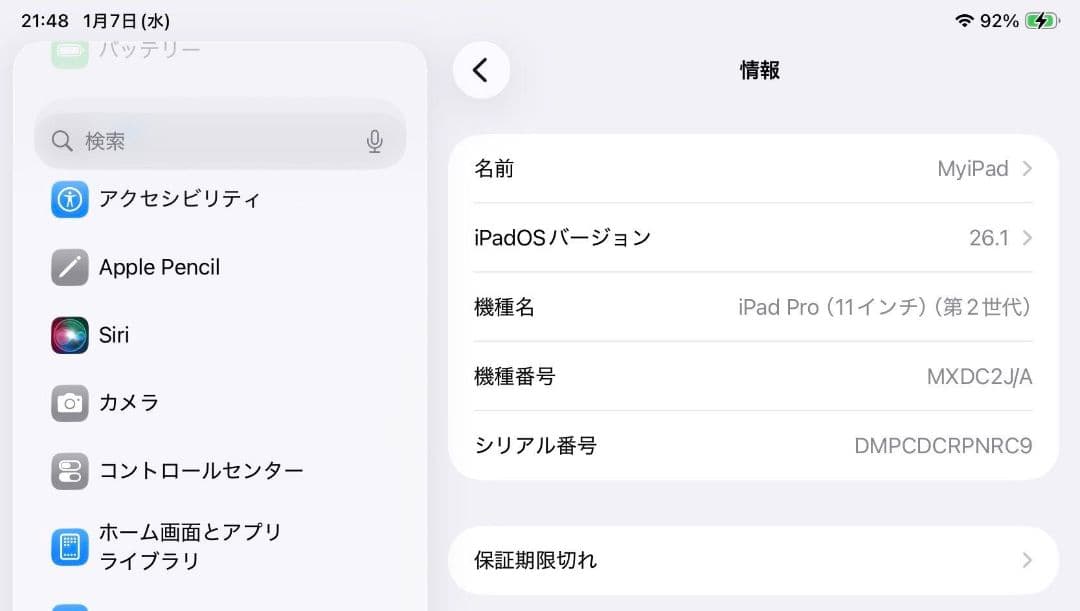
Task: Select the Apple Pencil settings icon
Action: click(x=69, y=267)
